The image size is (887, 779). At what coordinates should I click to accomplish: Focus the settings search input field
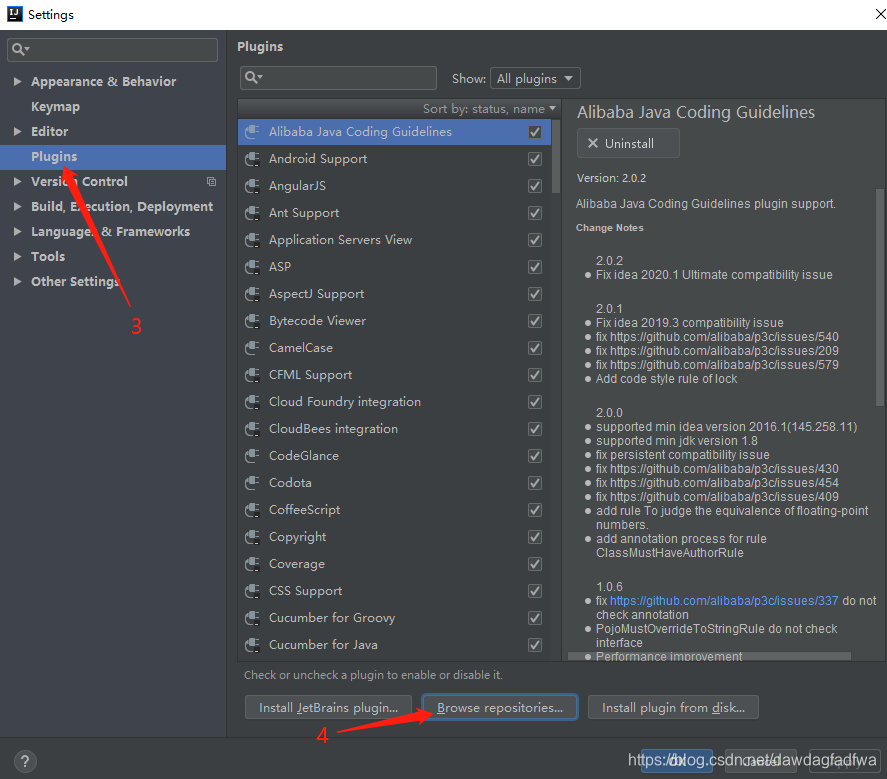pos(113,50)
